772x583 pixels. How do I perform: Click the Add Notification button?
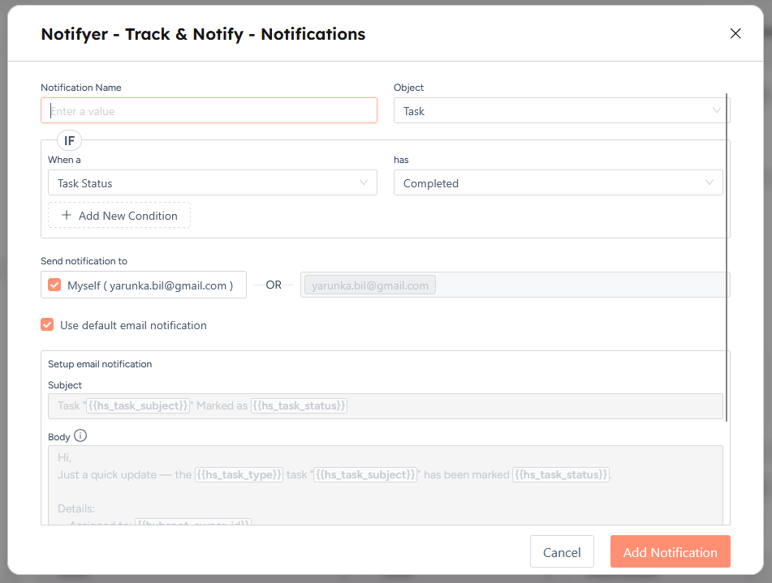[670, 552]
